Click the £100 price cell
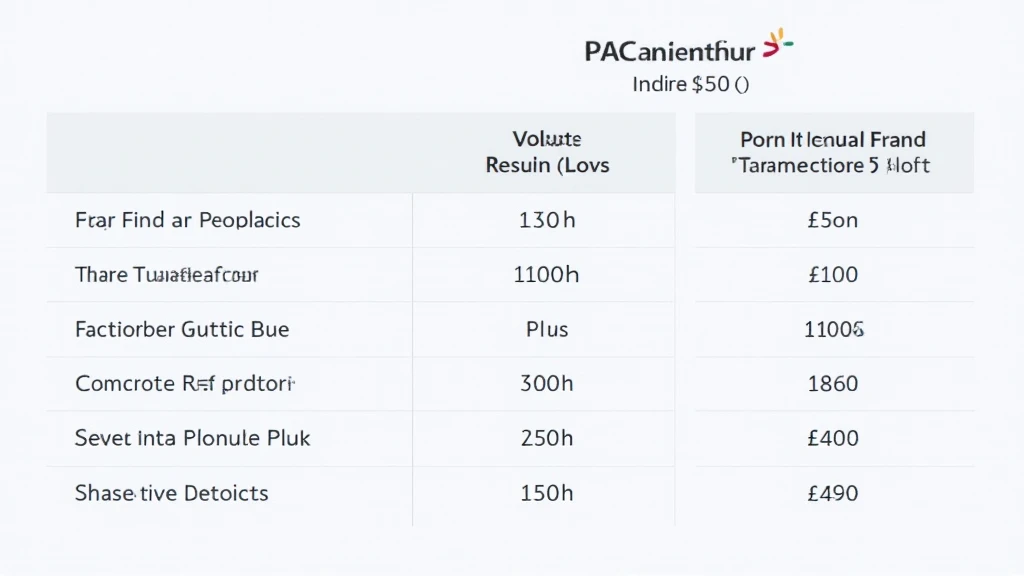 tap(833, 275)
